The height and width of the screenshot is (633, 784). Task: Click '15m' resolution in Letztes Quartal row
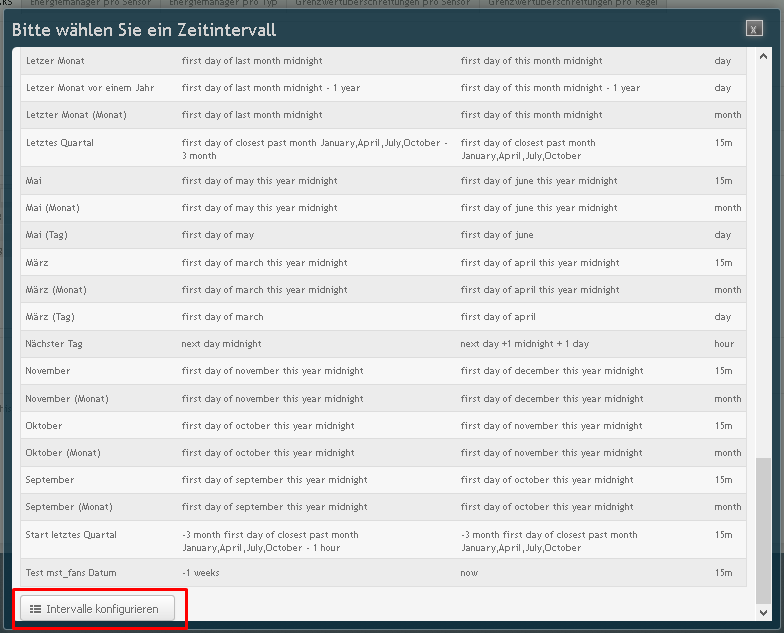724,143
